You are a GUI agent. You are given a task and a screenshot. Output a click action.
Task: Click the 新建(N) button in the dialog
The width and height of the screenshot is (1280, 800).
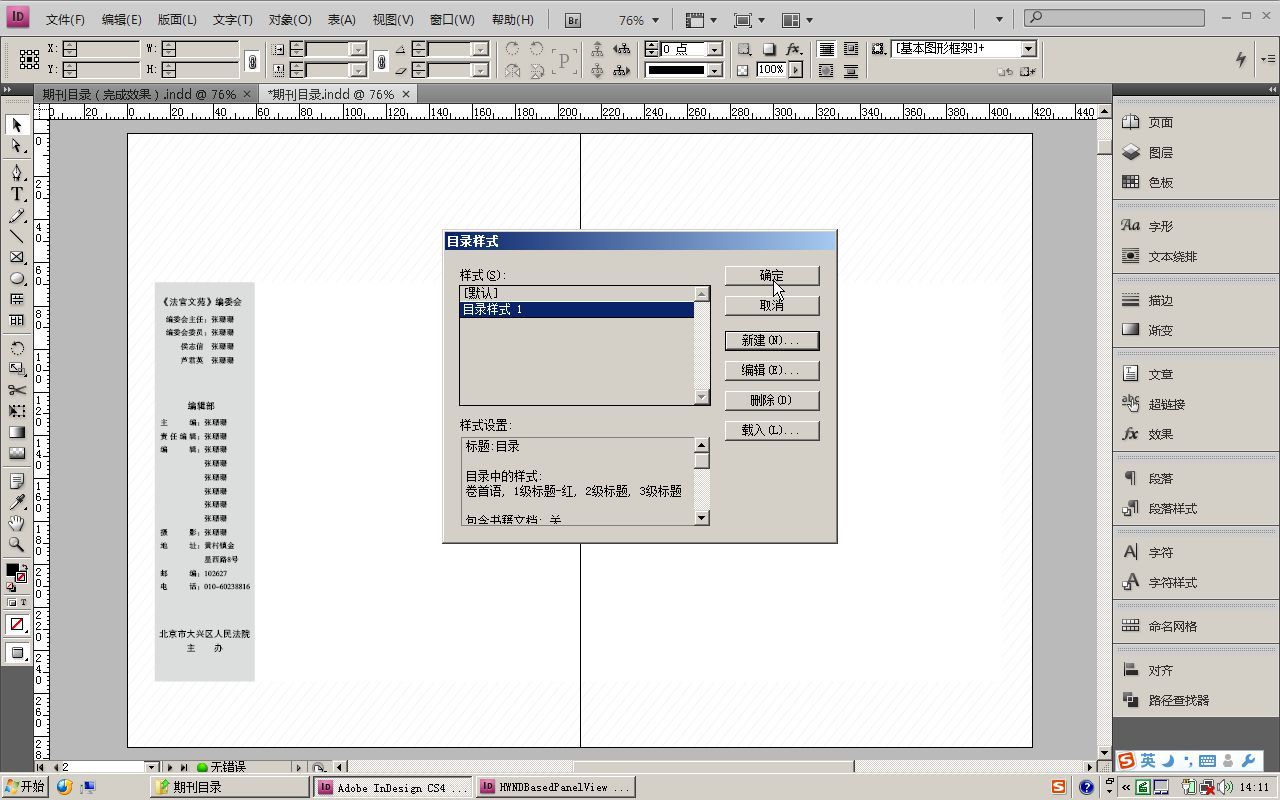(771, 340)
